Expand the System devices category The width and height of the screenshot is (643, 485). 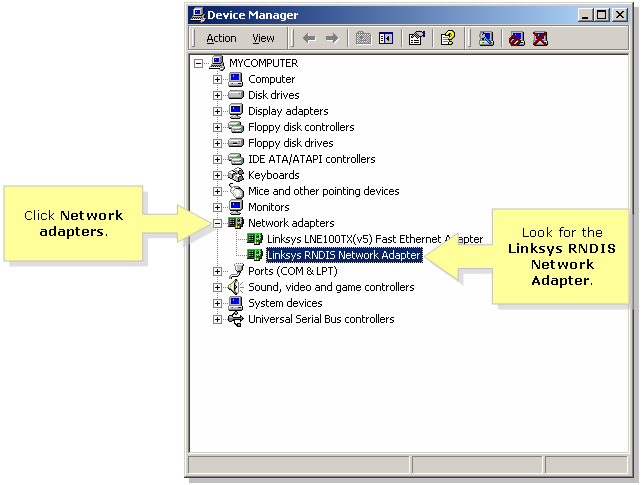pyautogui.click(x=217, y=303)
